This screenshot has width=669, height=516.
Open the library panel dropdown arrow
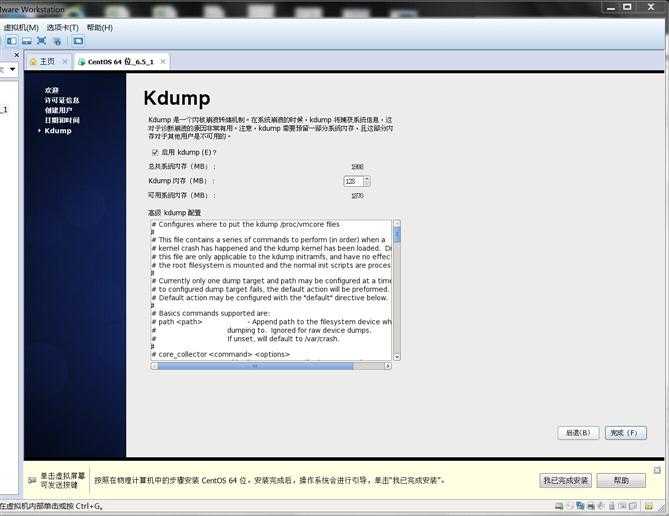(x=13, y=69)
